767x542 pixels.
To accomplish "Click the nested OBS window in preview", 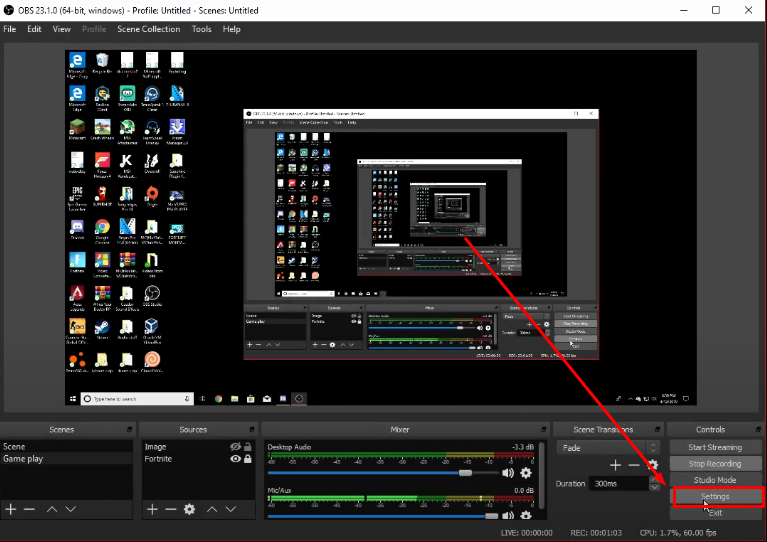I will point(421,234).
